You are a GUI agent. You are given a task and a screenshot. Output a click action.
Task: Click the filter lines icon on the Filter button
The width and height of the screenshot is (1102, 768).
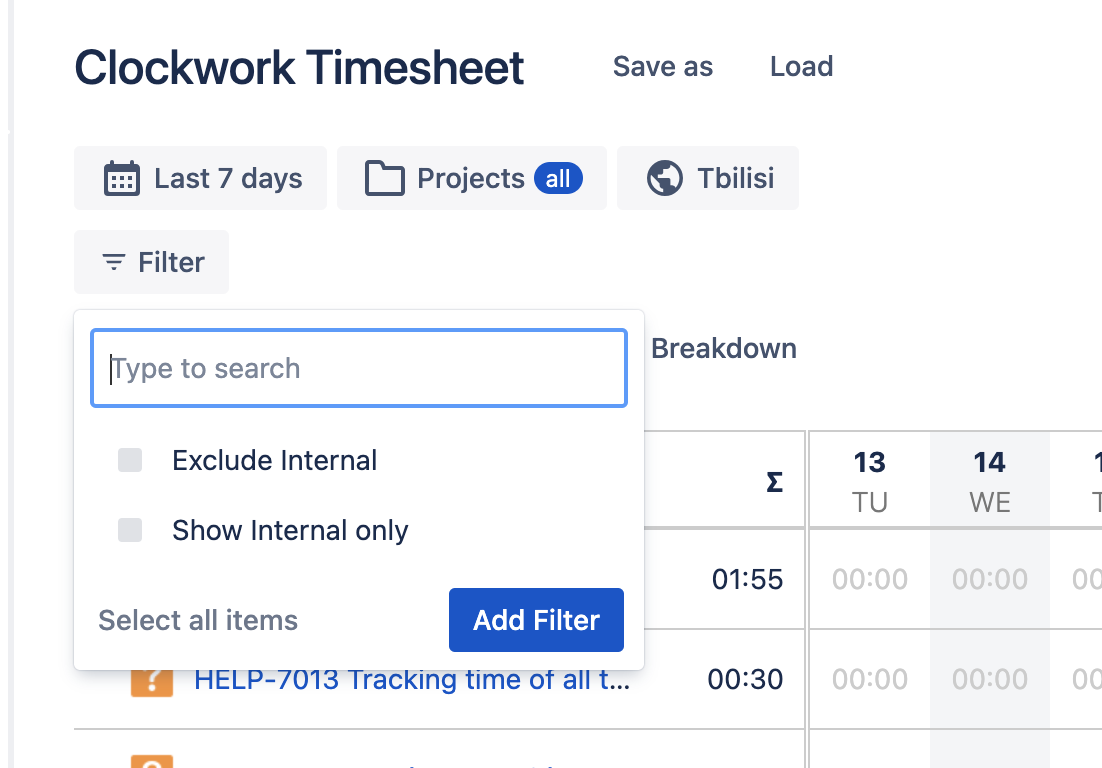tap(112, 262)
